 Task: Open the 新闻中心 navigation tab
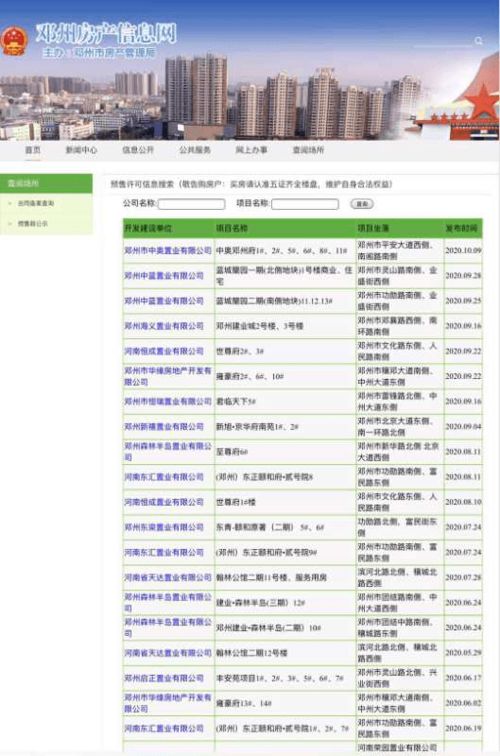[81, 150]
